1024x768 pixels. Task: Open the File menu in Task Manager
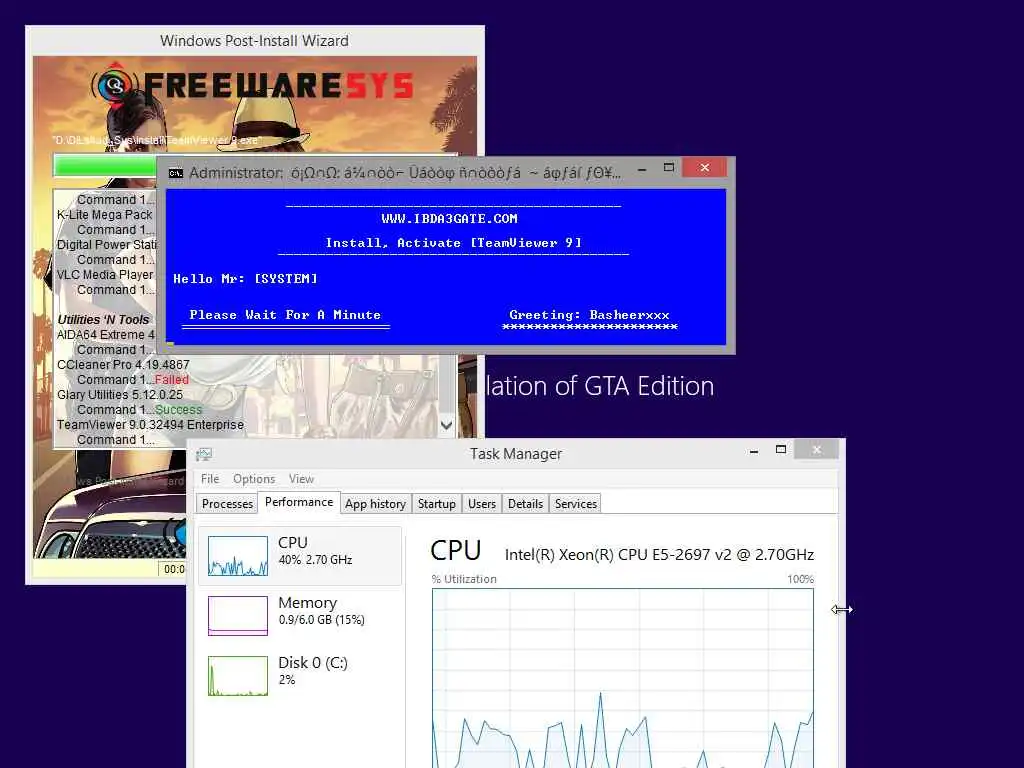point(210,479)
